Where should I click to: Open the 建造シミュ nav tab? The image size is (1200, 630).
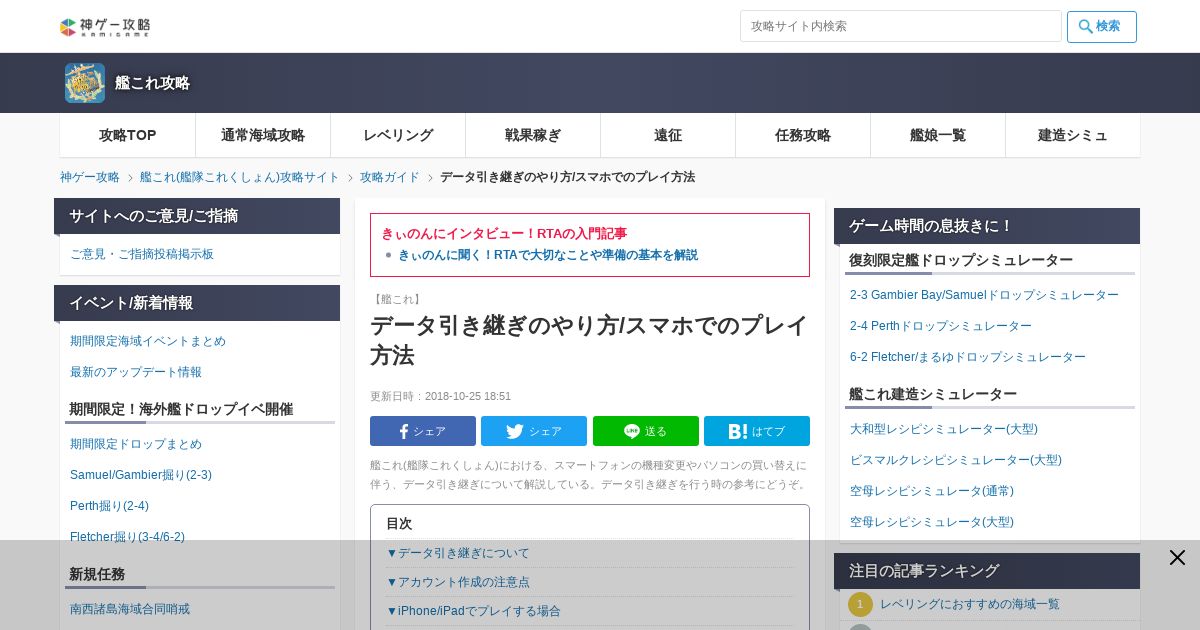click(1073, 135)
